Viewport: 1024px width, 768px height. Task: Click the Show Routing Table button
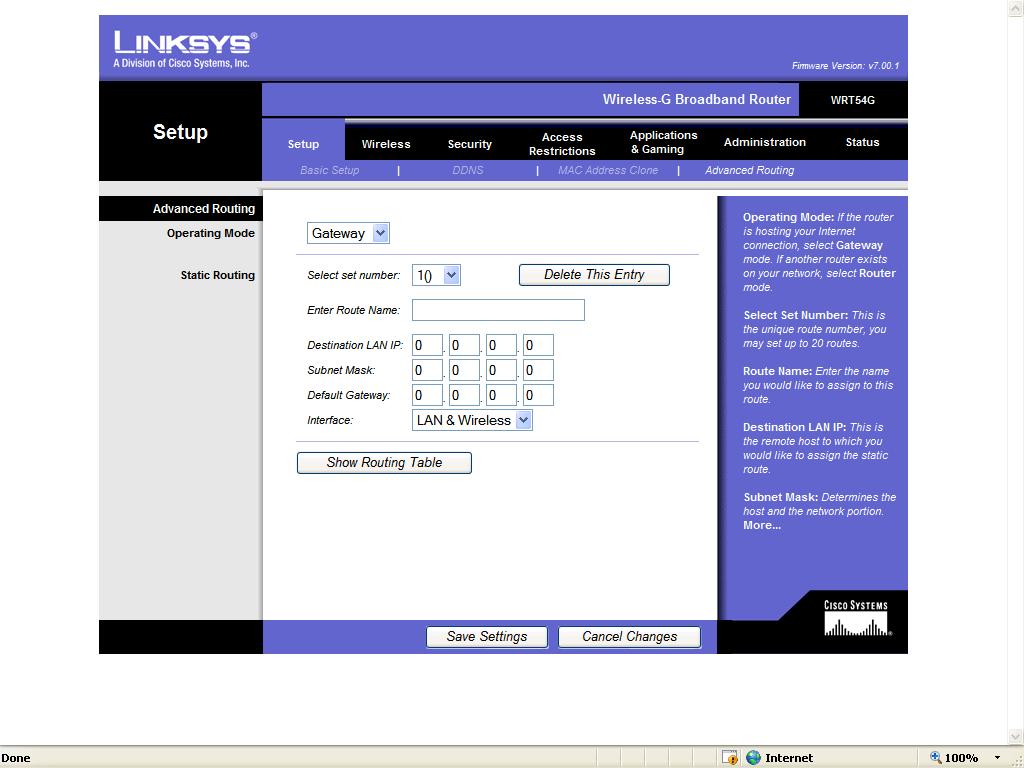384,462
